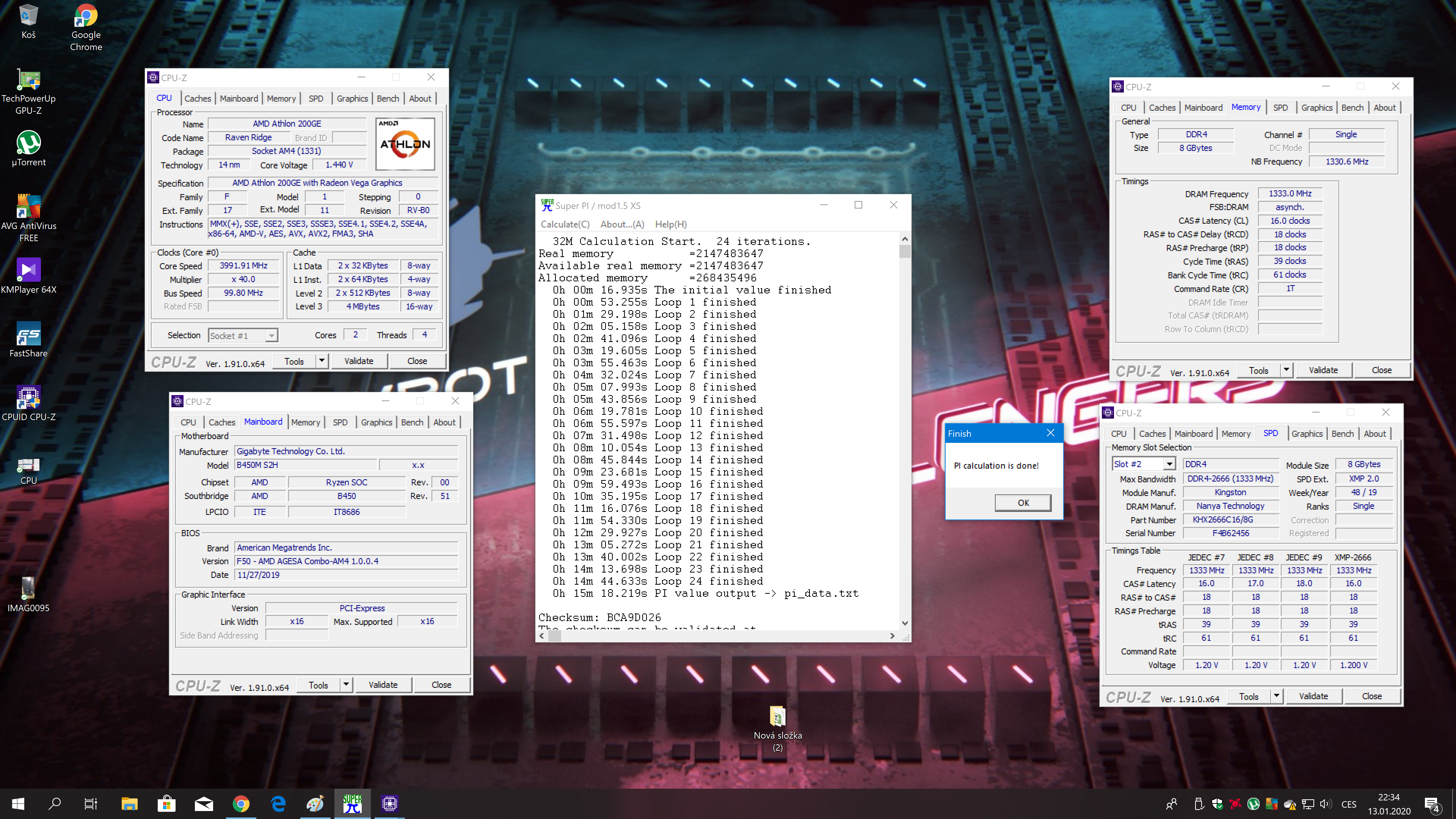Open File Explorer from the taskbar
Image resolution: width=1456 pixels, height=819 pixels.
129,804
